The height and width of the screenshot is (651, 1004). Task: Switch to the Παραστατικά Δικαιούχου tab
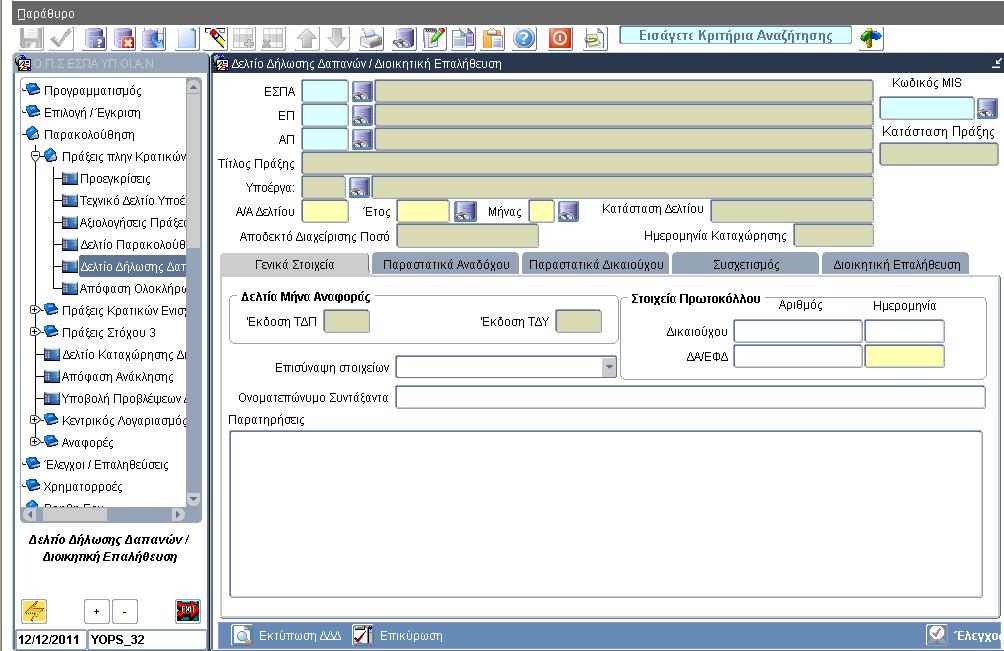[596, 264]
